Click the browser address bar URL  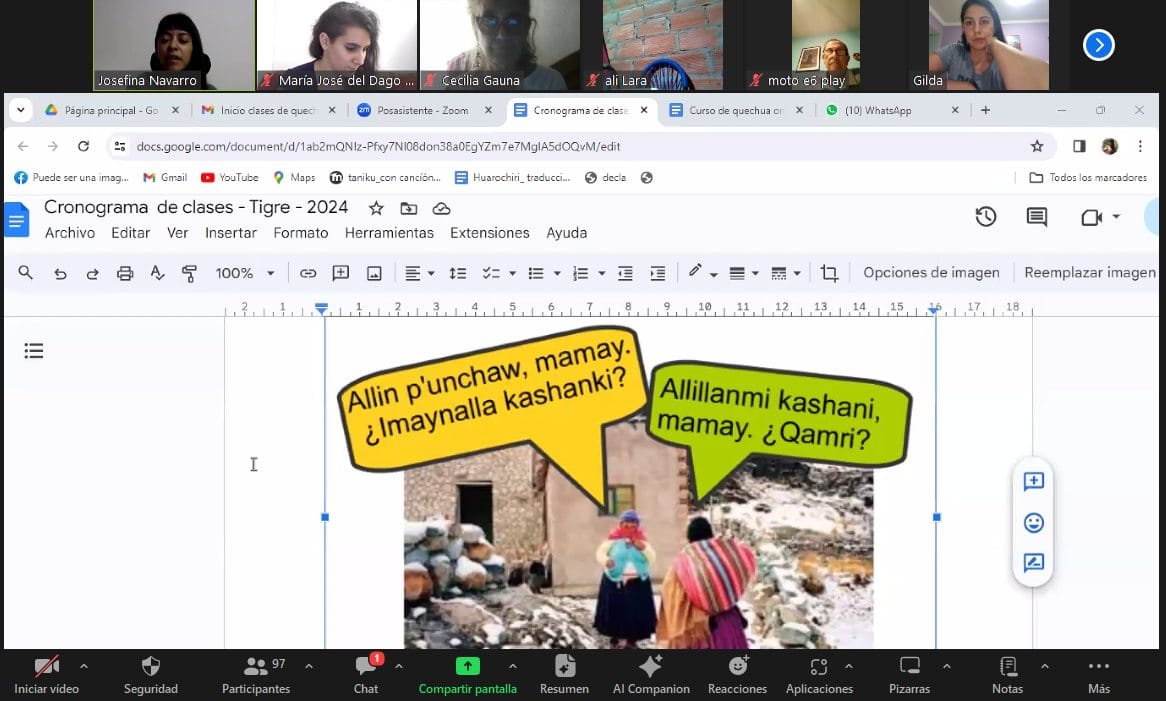pos(378,146)
